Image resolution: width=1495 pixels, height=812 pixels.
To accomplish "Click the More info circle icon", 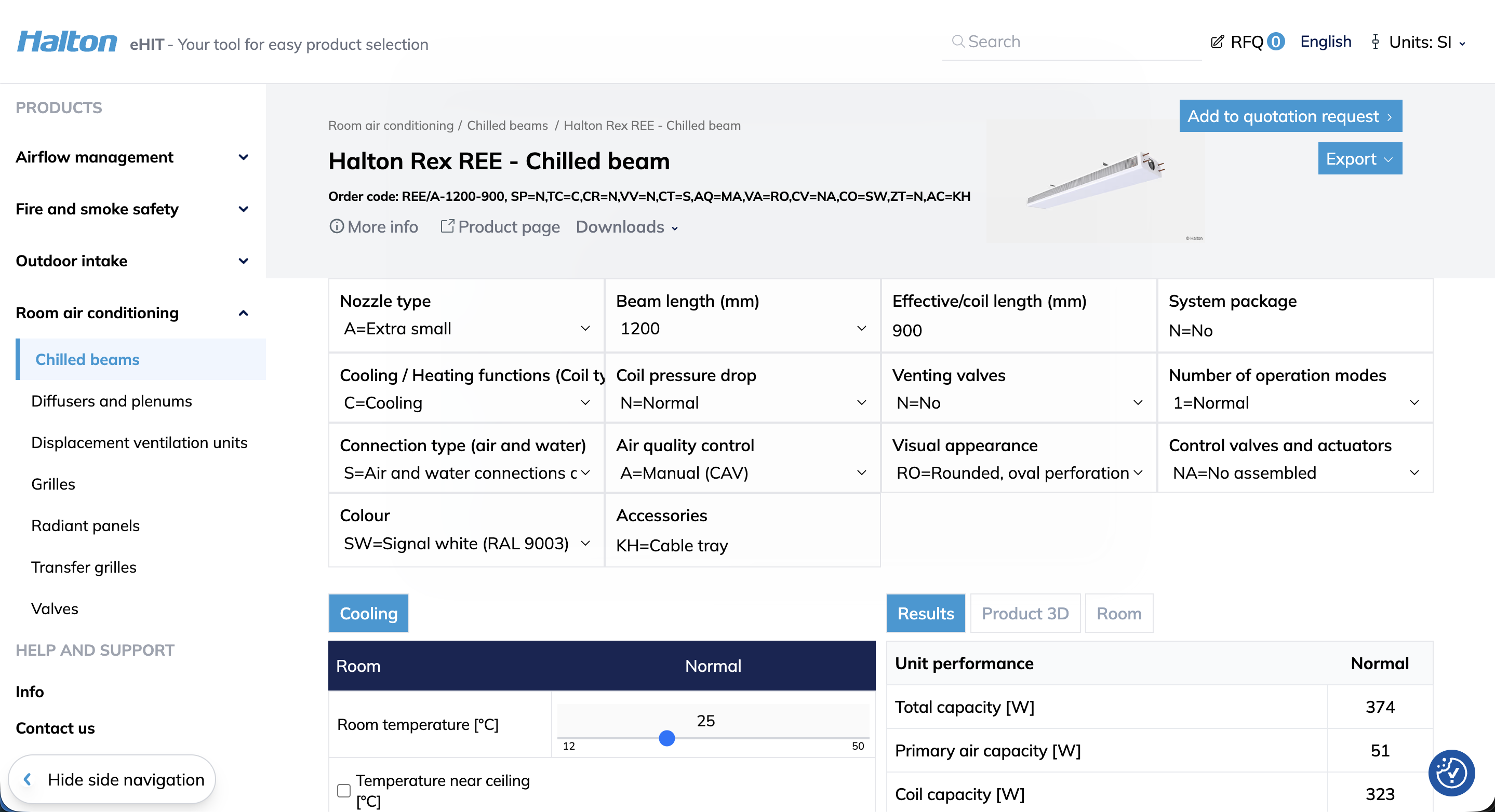I will [337, 226].
